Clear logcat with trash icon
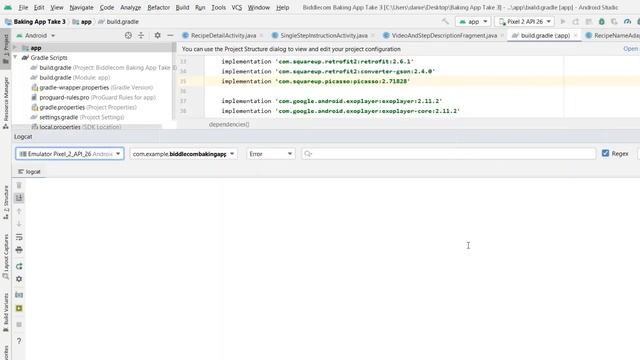 [x=19, y=185]
